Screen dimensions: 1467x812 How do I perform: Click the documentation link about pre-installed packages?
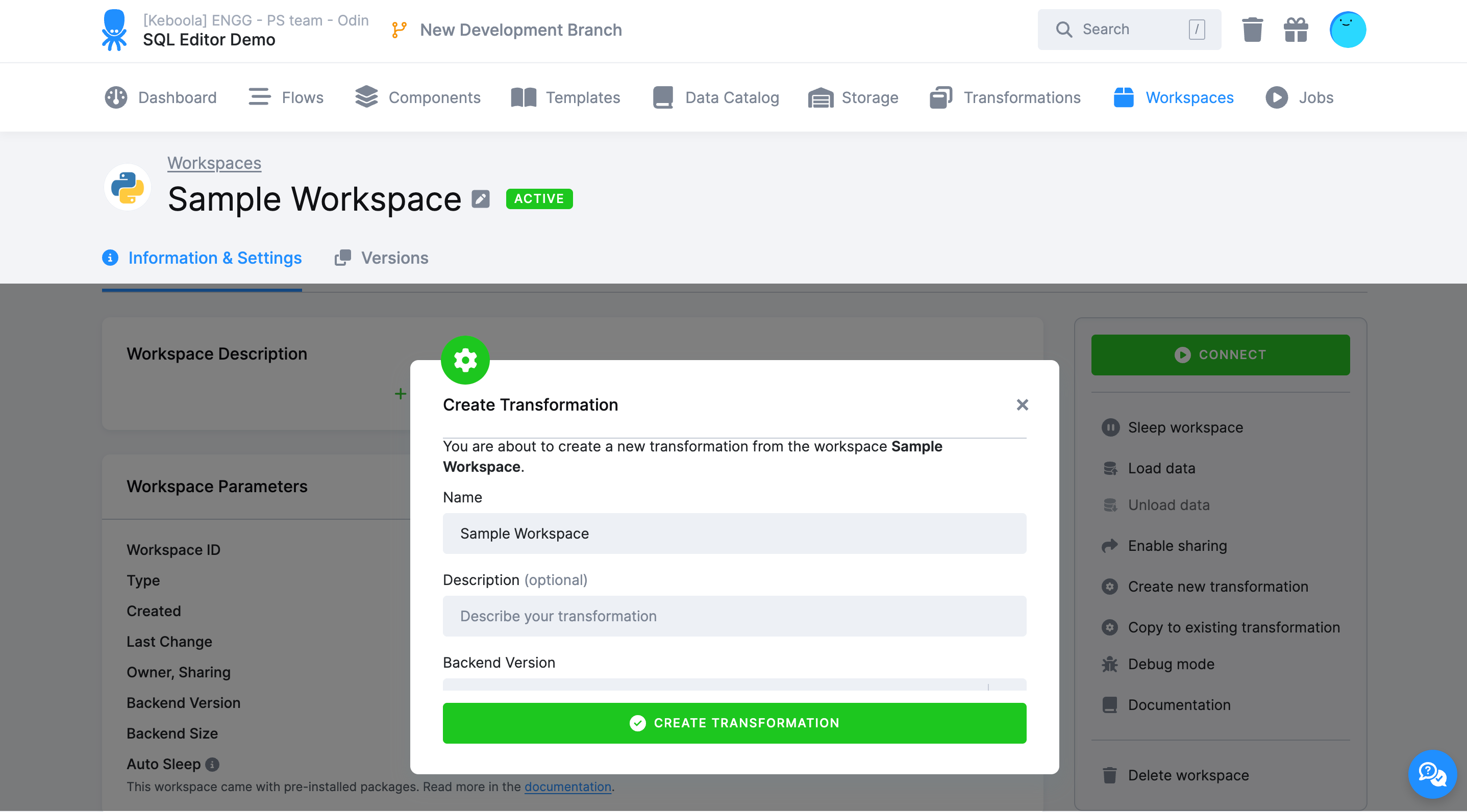tap(567, 786)
